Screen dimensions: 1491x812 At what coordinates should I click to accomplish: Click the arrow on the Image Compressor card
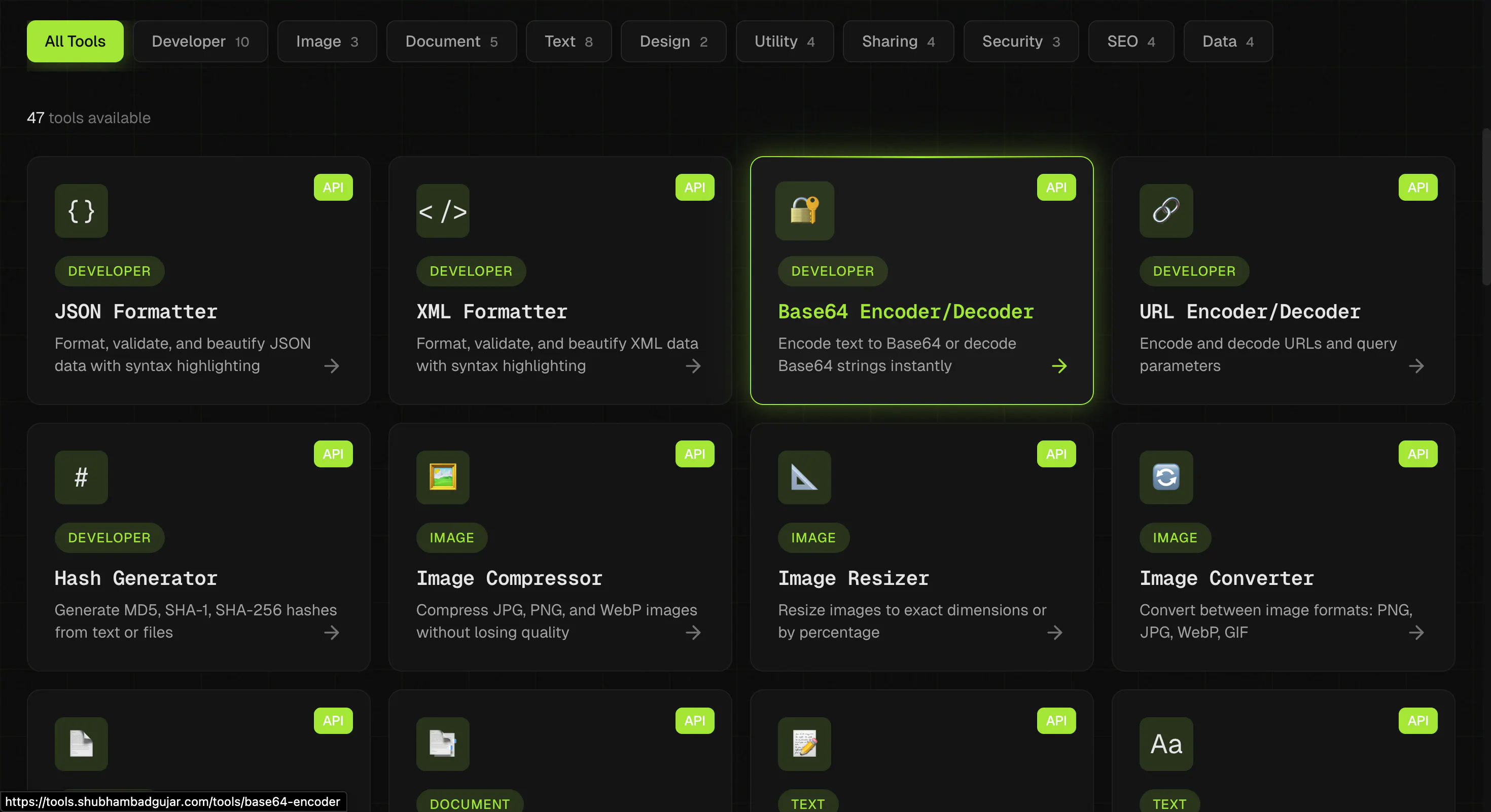click(693, 633)
